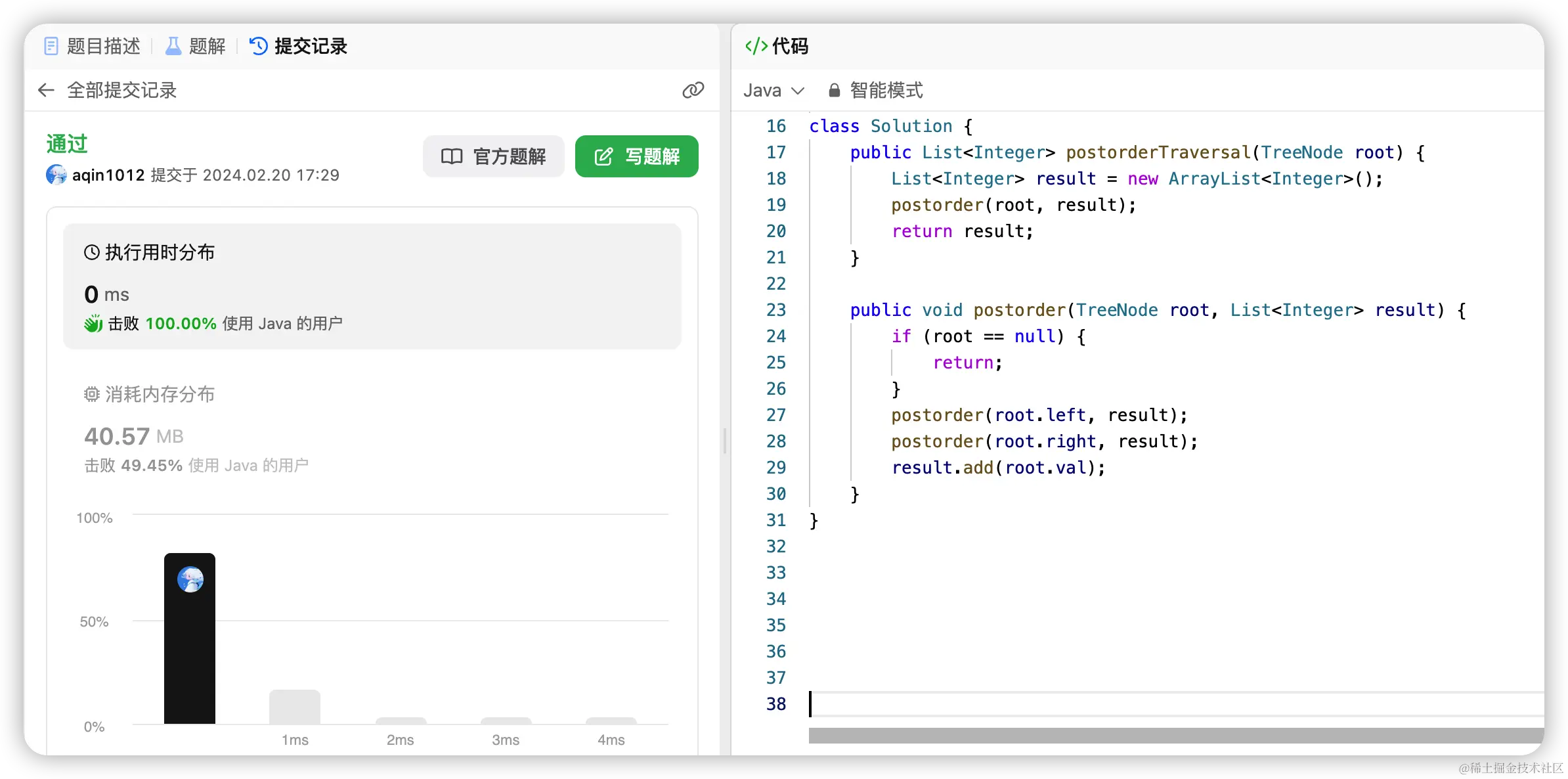
Task: Click the lock icon beside 智能模式
Action: point(834,90)
